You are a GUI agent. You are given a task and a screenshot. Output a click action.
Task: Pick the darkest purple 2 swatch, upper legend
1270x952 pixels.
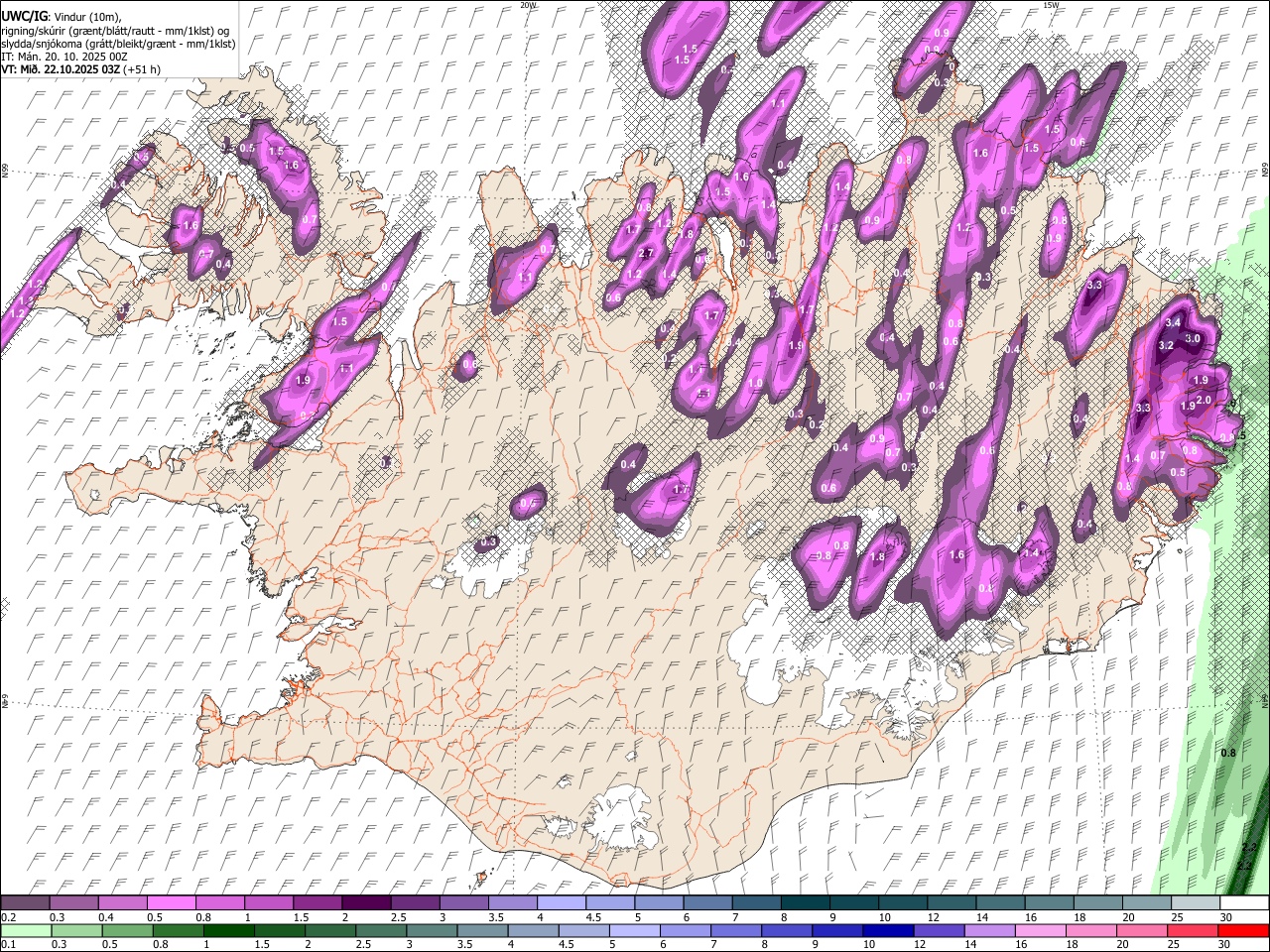click(365, 902)
